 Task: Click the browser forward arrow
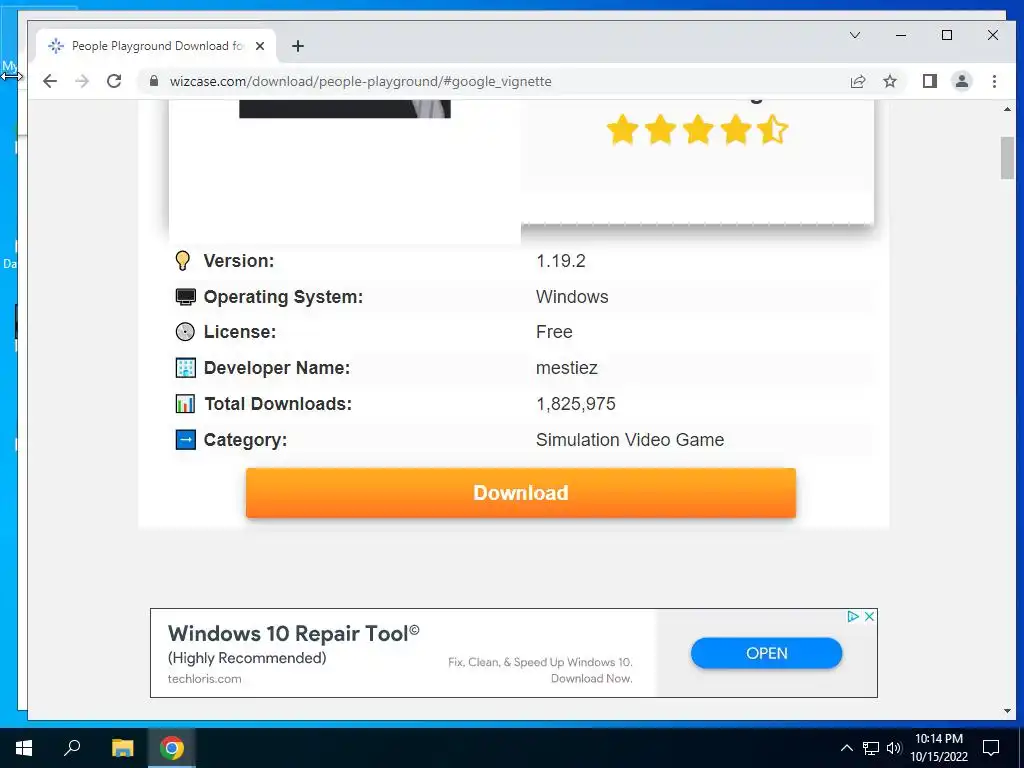coord(82,81)
